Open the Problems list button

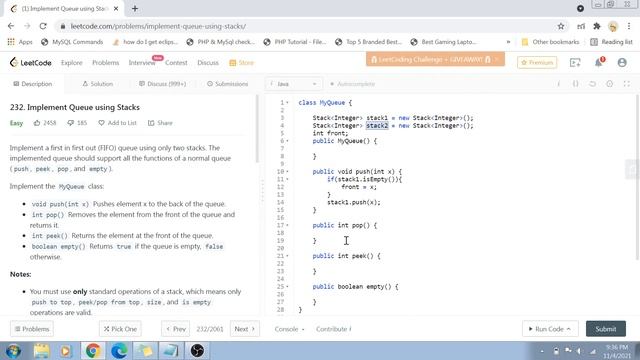pos(32,329)
